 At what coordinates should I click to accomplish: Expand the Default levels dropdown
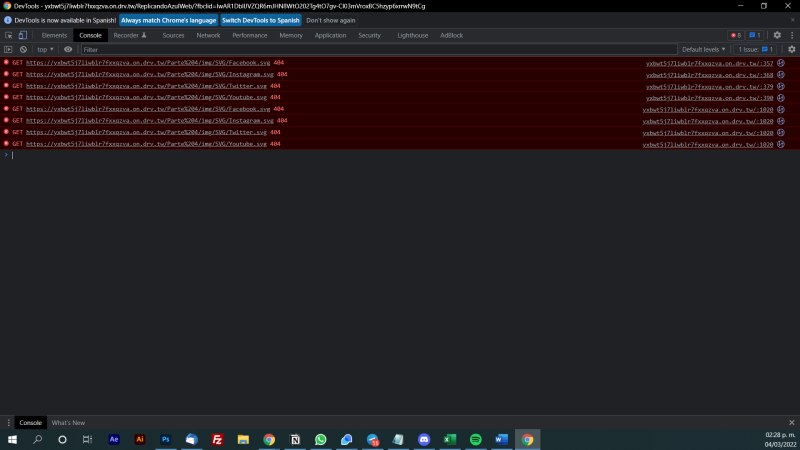coord(704,49)
